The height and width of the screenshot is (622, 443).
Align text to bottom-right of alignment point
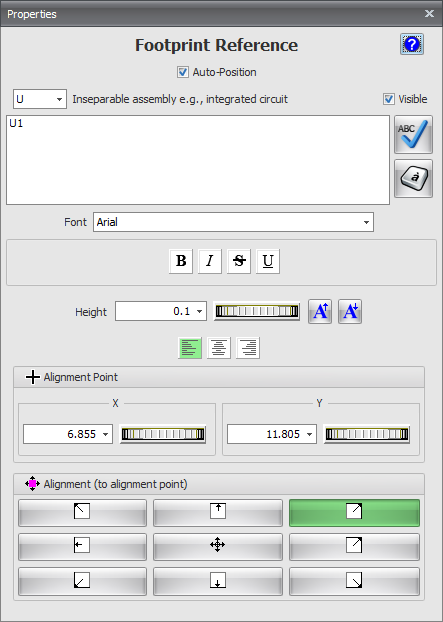click(x=354, y=581)
